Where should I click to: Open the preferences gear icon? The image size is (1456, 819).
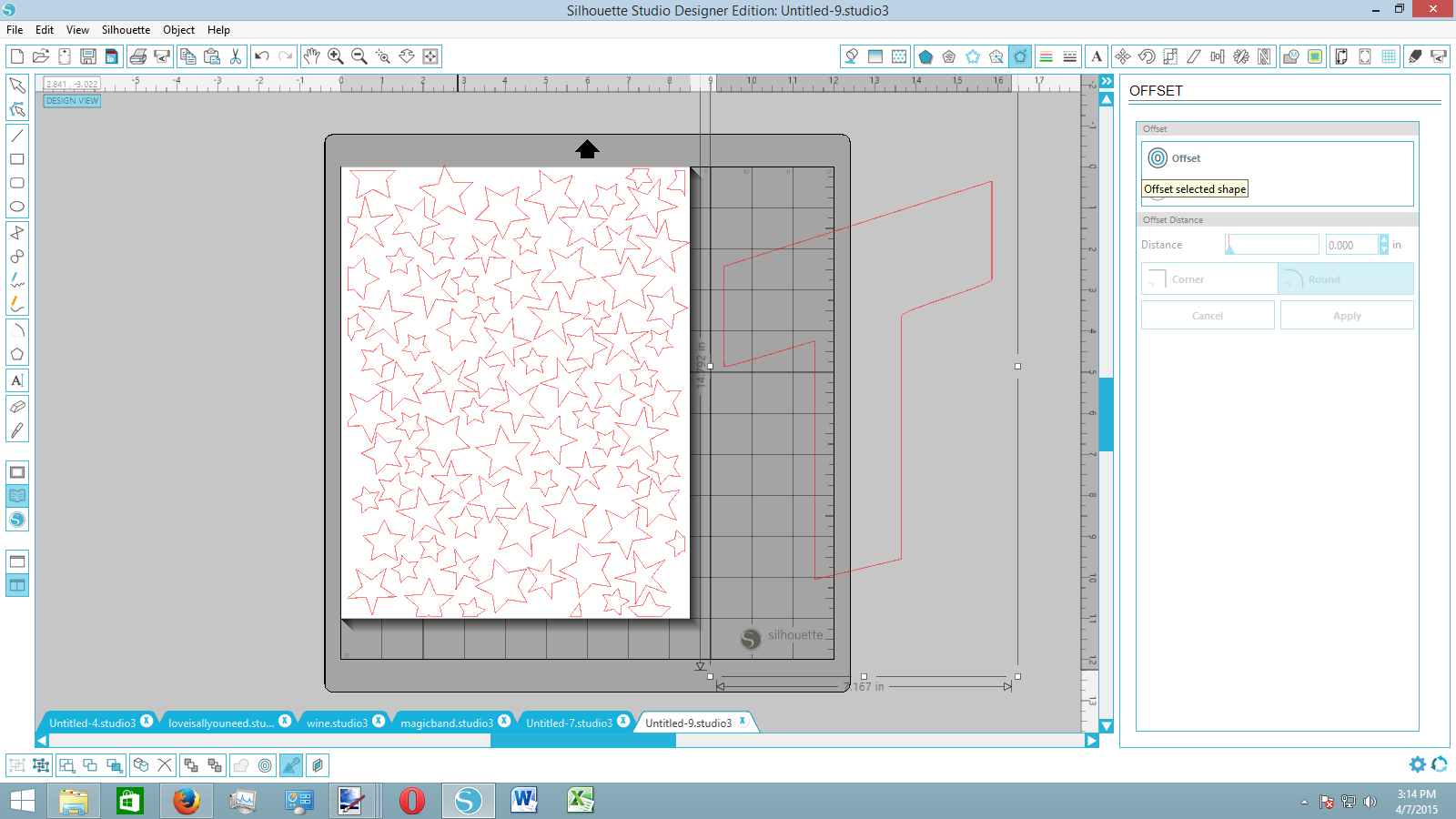1418,764
